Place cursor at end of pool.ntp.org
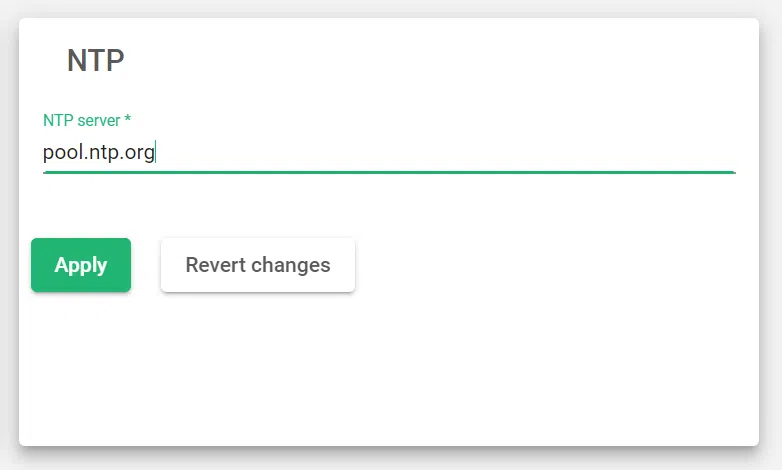 [156, 153]
